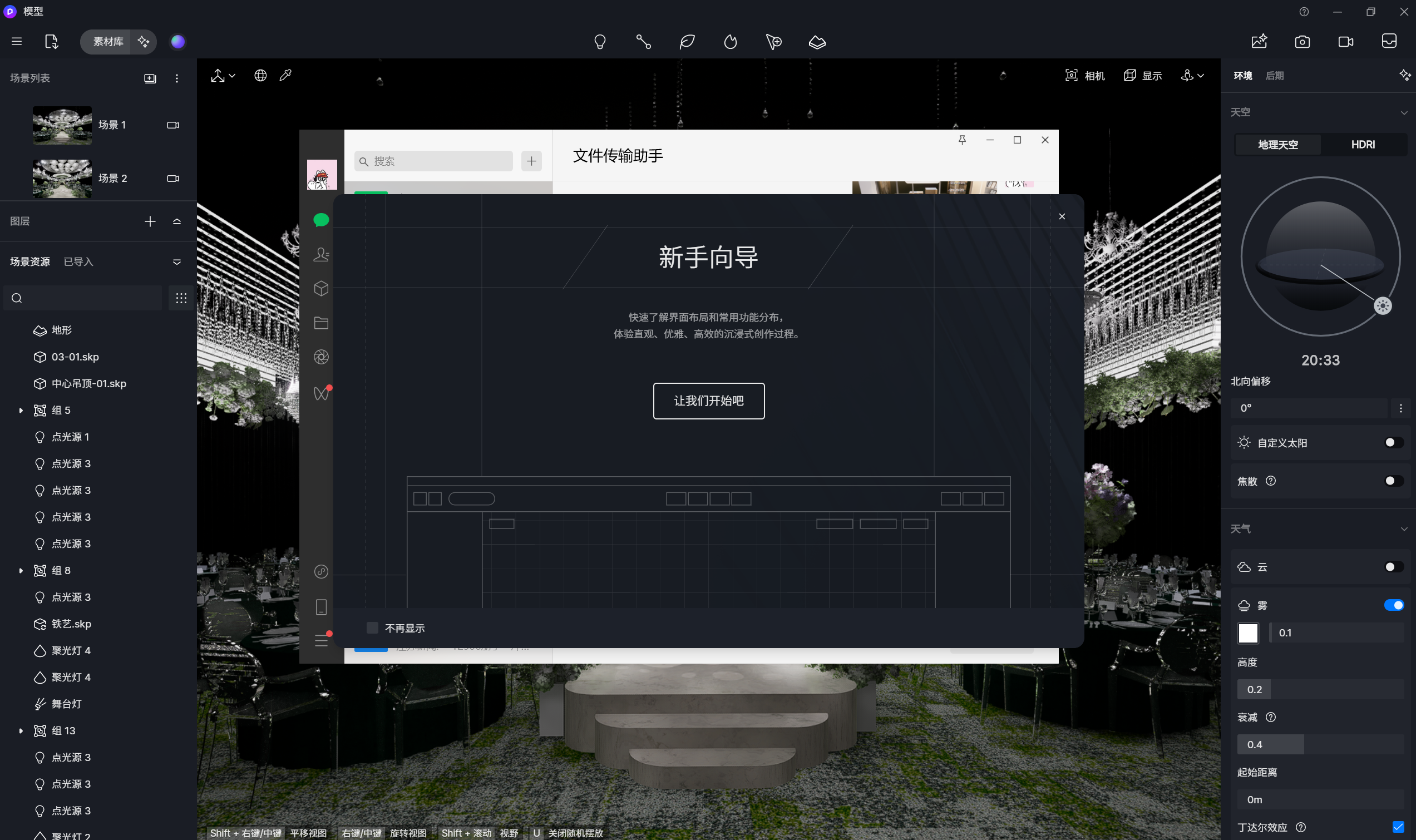Collapse the 图层 panel
This screenshot has width=1416, height=840.
[176, 221]
